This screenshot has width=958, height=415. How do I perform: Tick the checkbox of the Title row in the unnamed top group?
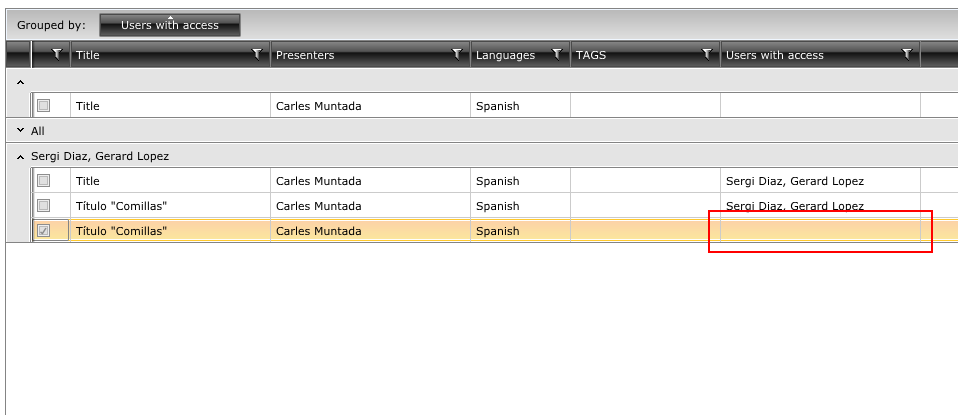(x=43, y=105)
